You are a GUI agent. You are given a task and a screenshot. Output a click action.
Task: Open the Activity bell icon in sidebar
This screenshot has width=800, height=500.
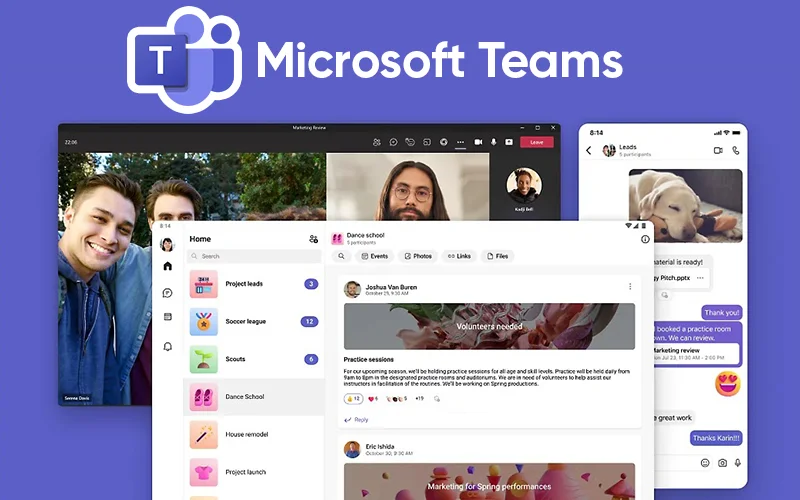[x=167, y=346]
